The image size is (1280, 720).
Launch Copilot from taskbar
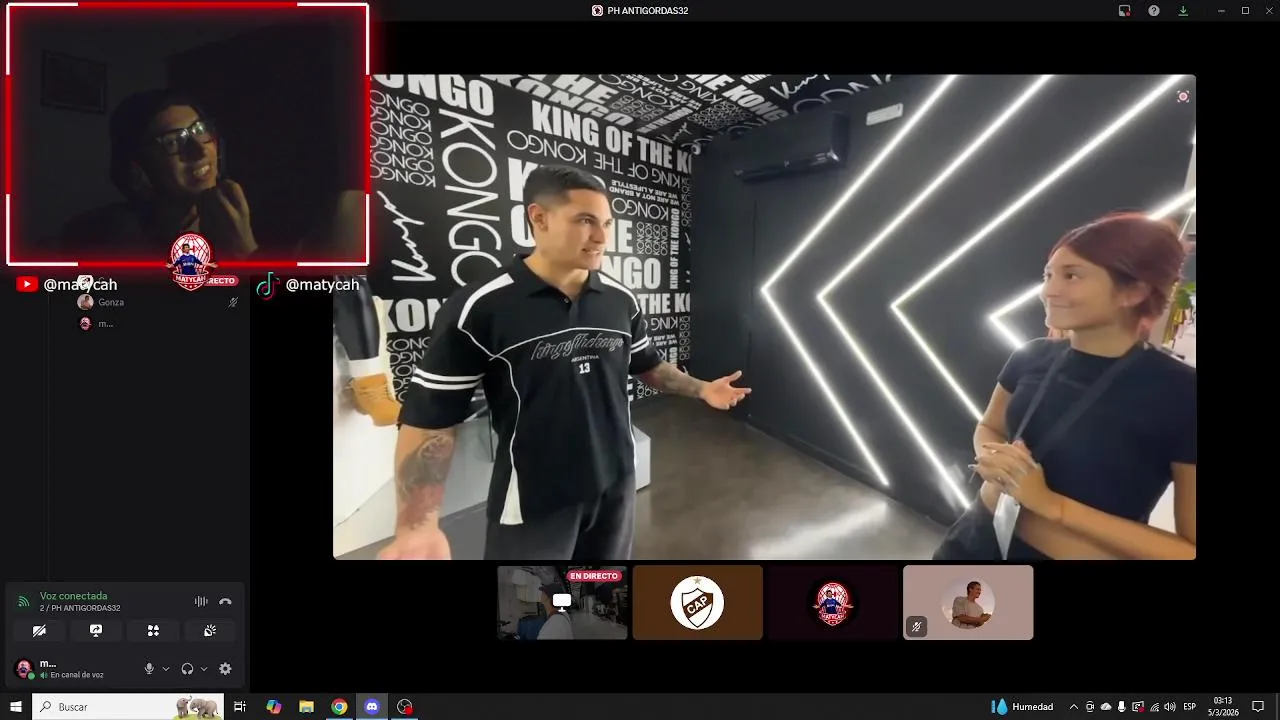pyautogui.click(x=274, y=707)
